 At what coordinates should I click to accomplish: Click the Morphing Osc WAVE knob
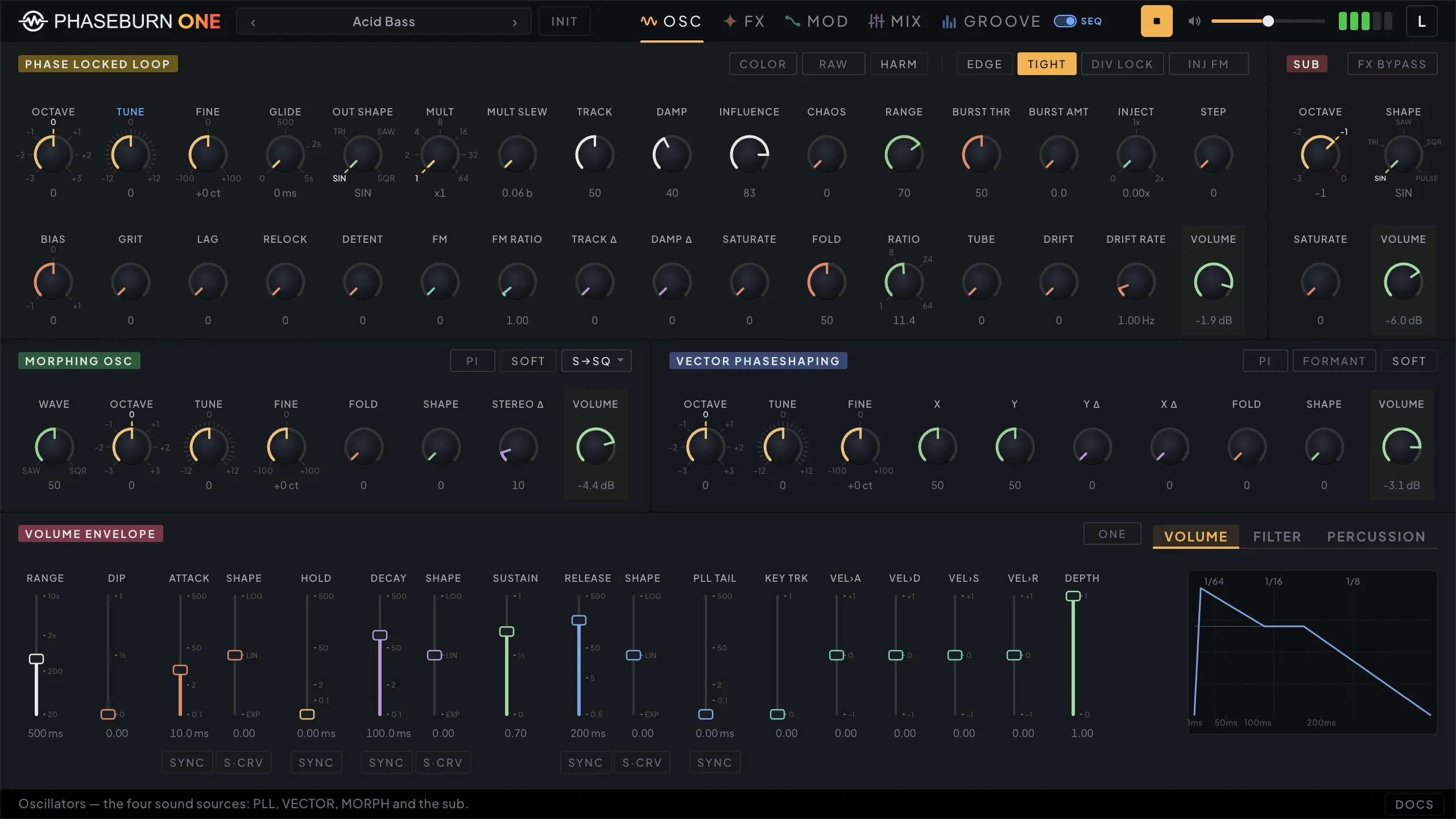point(54,446)
